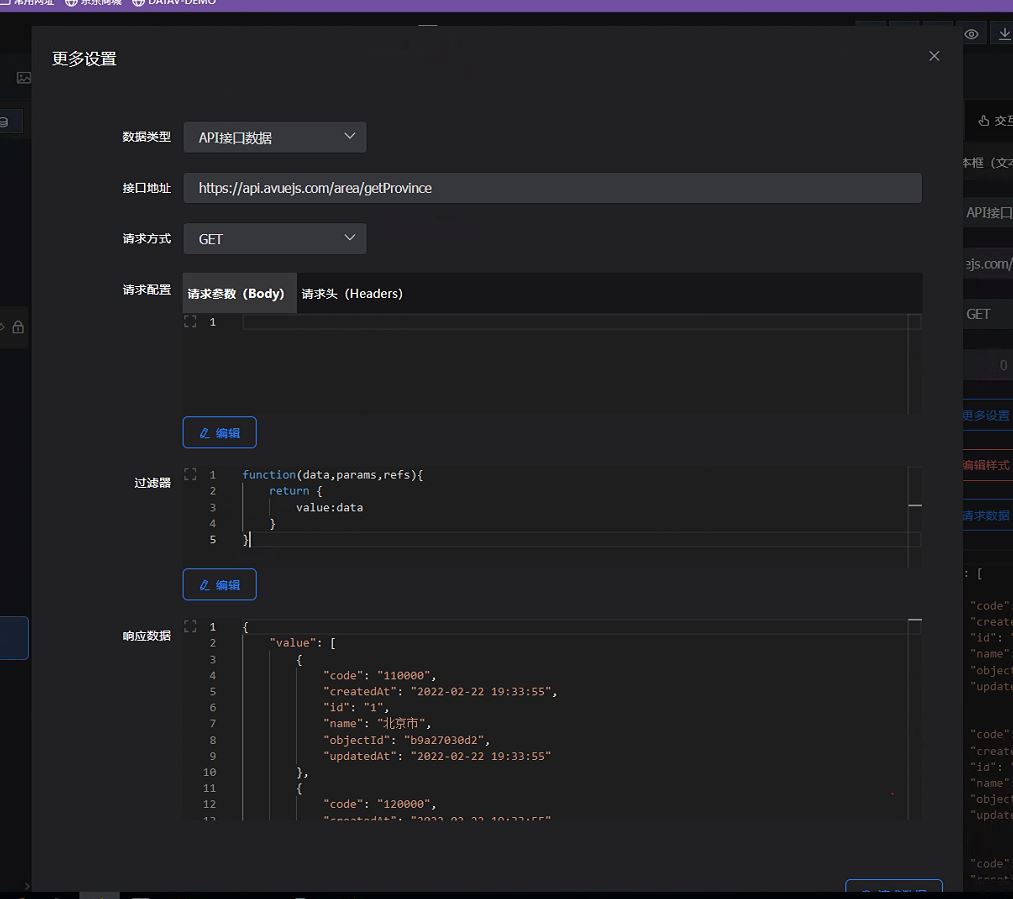Click the database icon in left sidebar
This screenshot has width=1013, height=899.
pyautogui.click(x=4, y=121)
